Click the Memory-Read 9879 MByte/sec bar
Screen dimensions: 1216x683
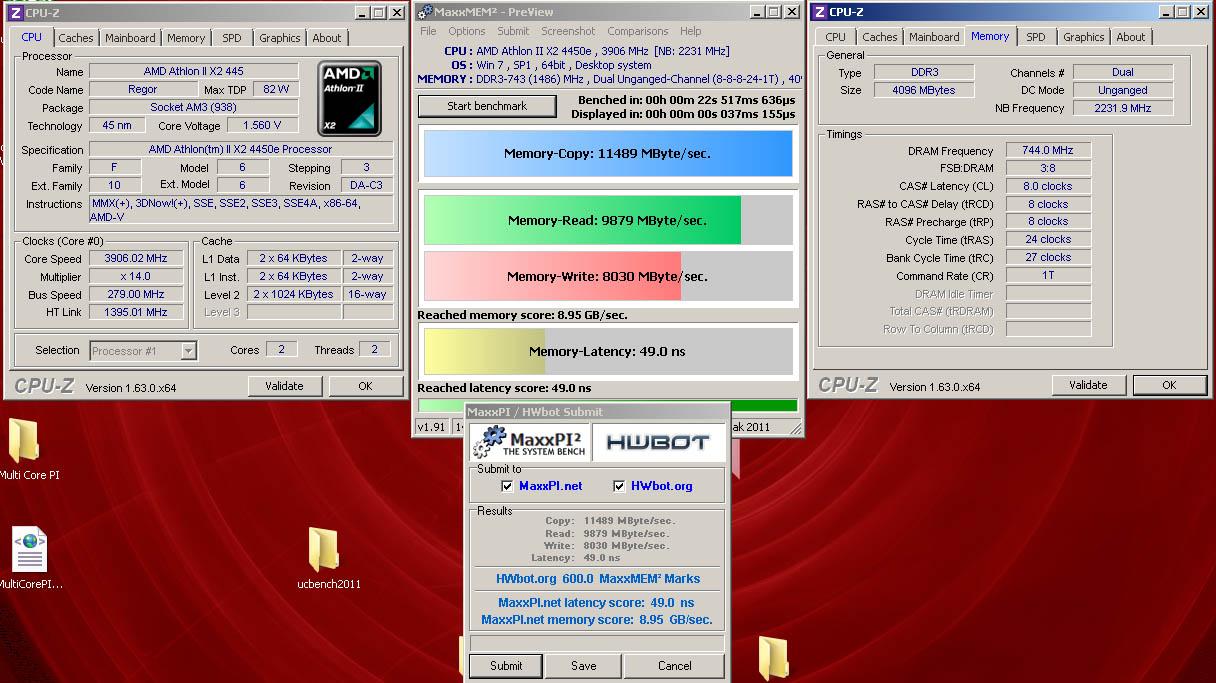[608, 220]
